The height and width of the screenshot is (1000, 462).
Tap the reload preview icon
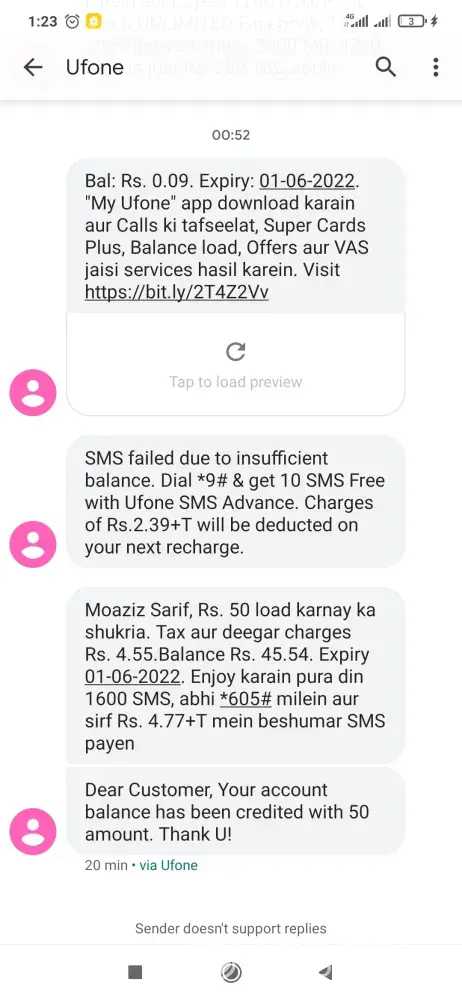pos(235,351)
